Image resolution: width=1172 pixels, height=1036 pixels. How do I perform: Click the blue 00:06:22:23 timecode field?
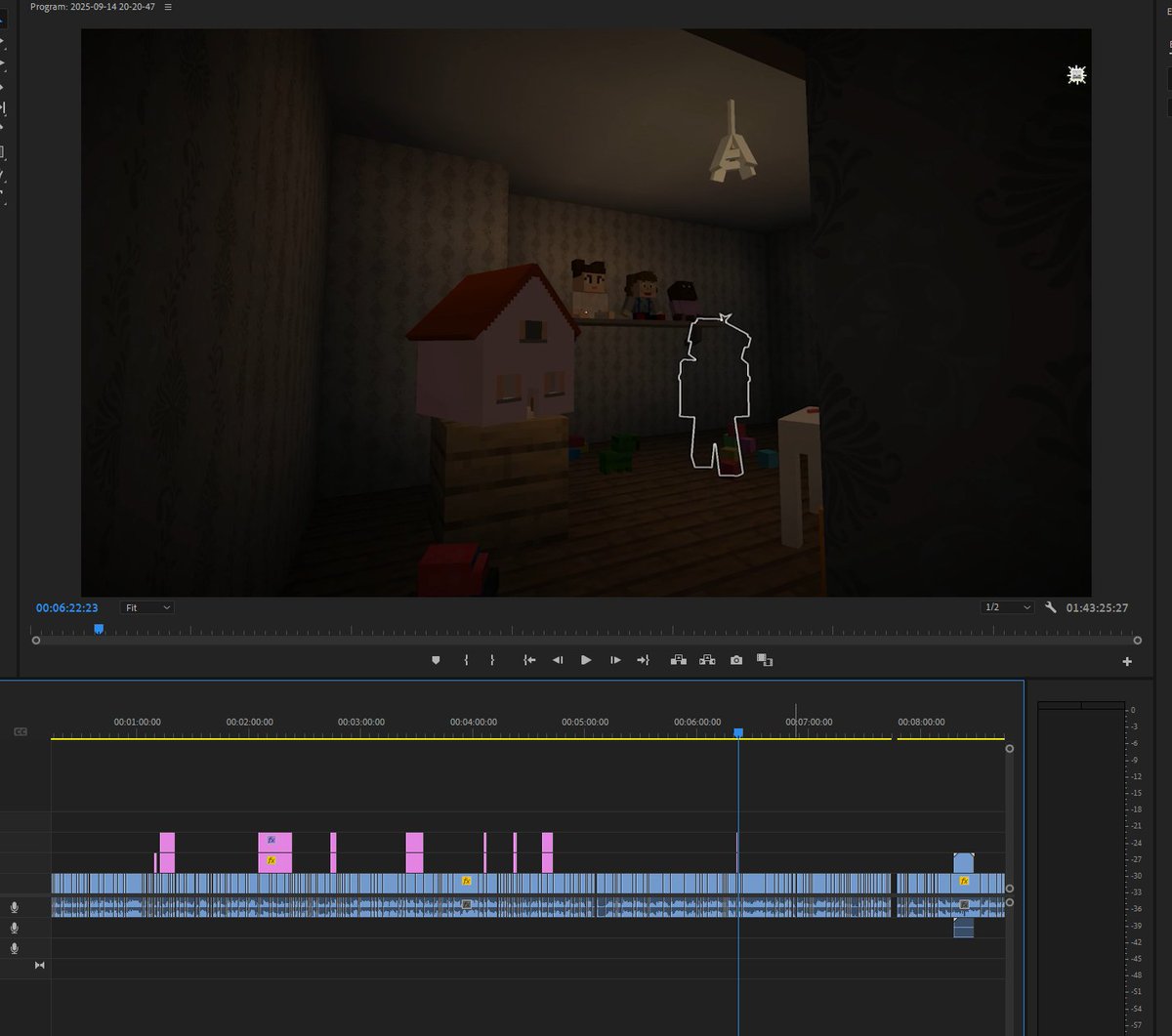67,607
